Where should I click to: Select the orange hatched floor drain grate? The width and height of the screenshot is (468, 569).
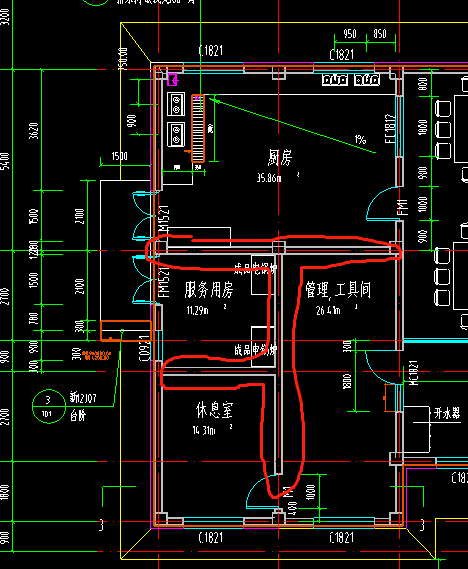198,128
